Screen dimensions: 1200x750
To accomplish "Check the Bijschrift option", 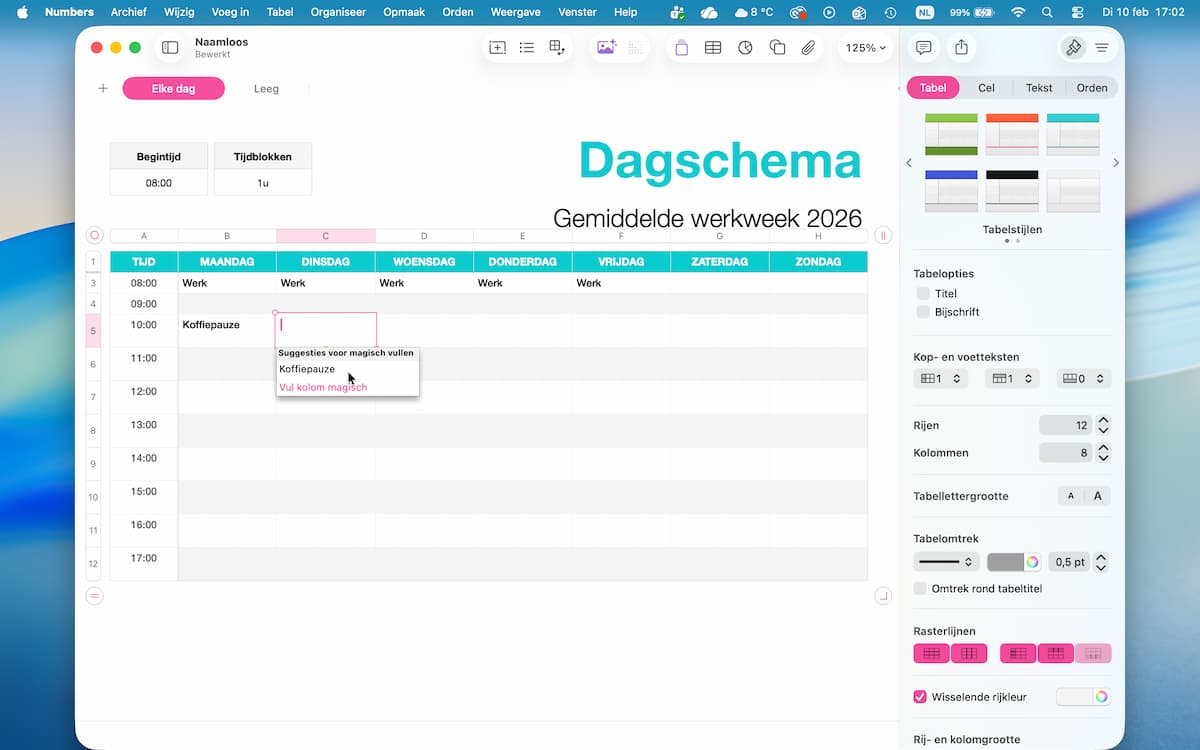I will [923, 312].
